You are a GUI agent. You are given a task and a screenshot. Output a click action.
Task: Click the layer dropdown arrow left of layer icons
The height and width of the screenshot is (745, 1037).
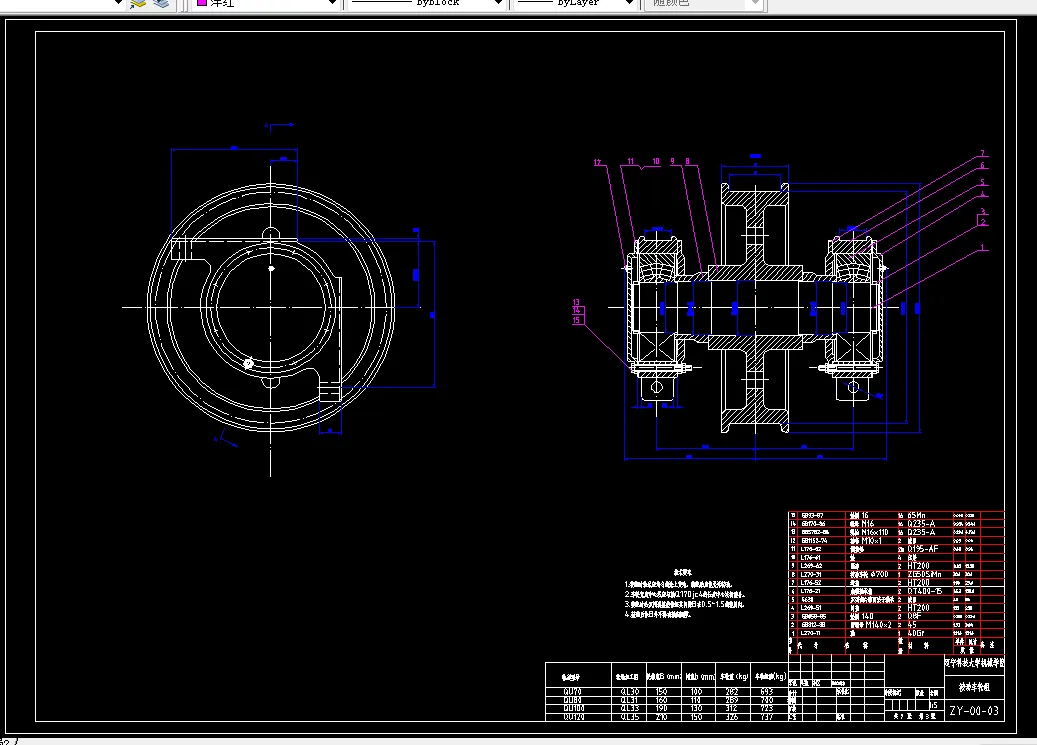(x=118, y=3)
